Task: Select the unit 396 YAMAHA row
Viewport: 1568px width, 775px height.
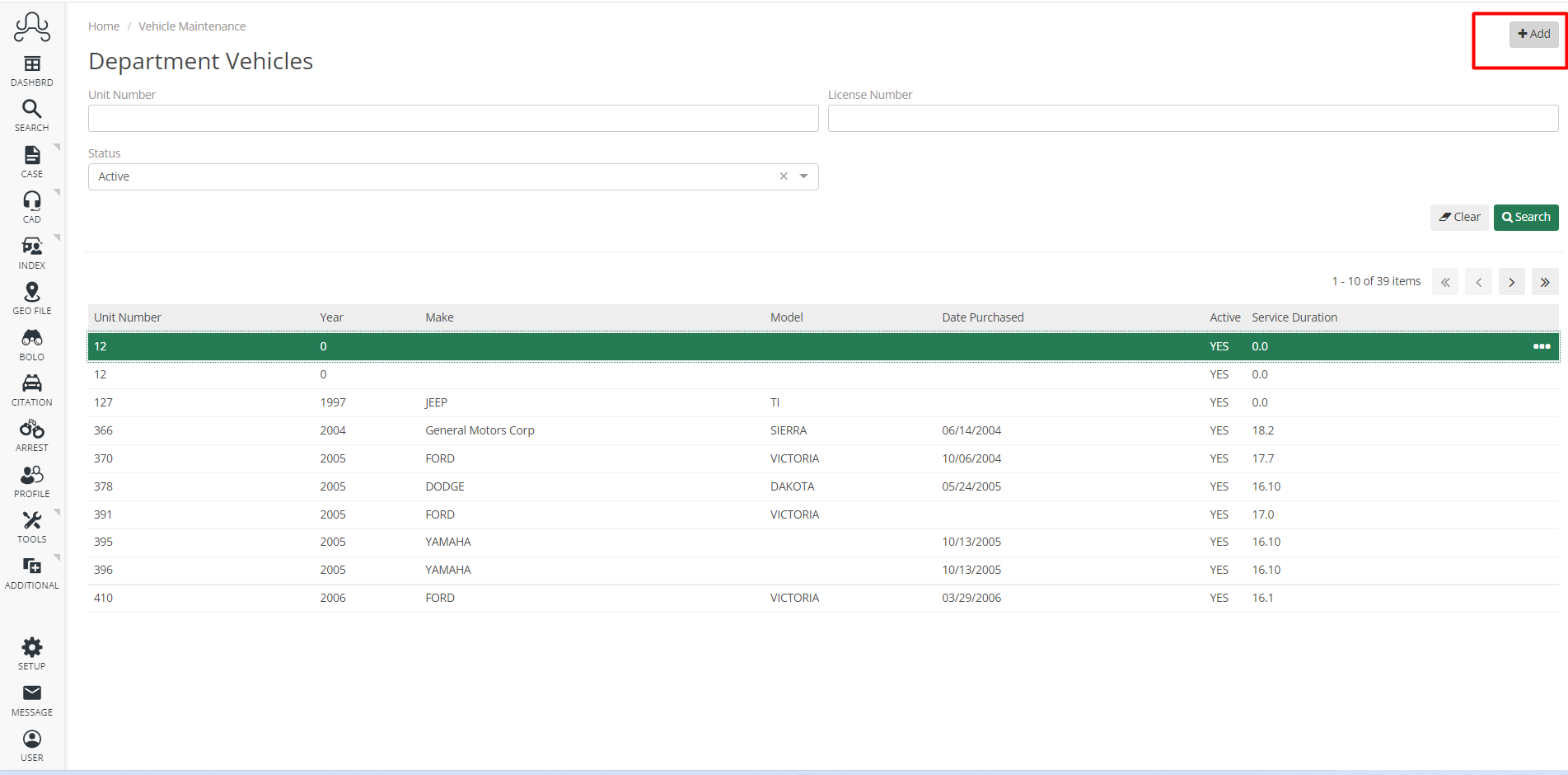Action: [x=823, y=570]
